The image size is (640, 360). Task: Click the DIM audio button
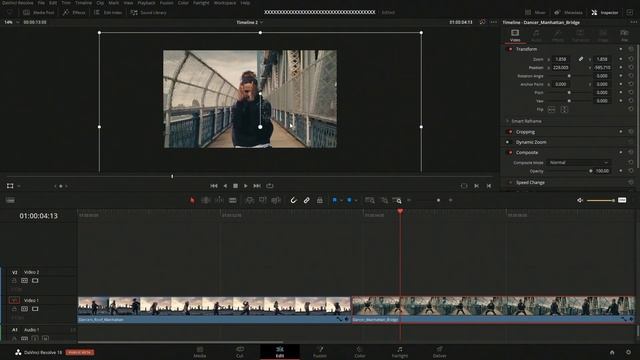(x=622, y=200)
